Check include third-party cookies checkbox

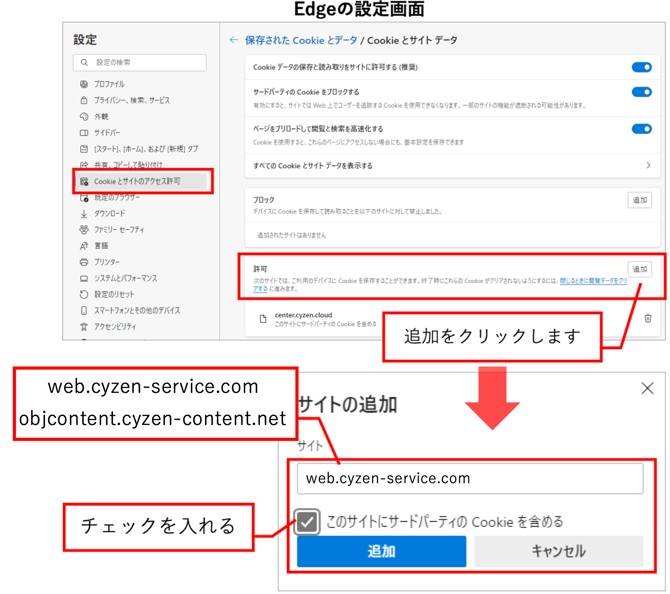coord(307,521)
